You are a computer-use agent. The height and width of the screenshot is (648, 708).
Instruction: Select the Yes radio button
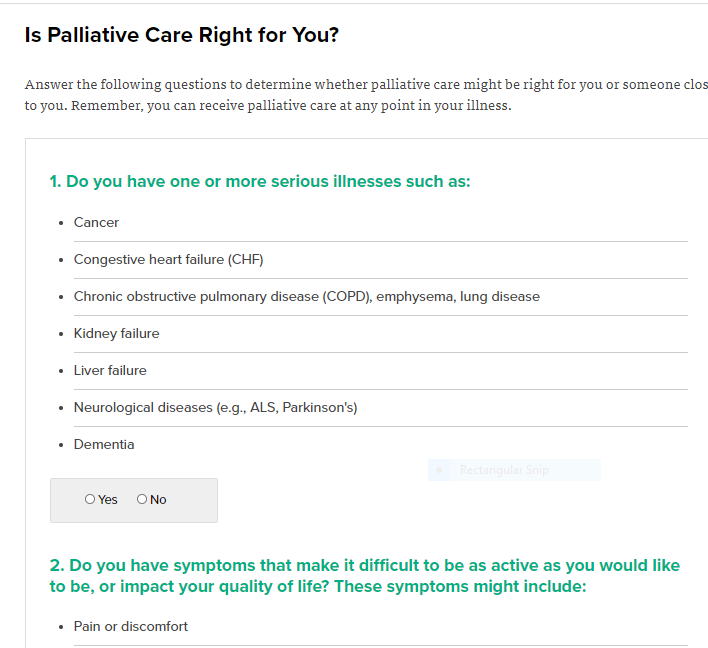pyautogui.click(x=90, y=499)
